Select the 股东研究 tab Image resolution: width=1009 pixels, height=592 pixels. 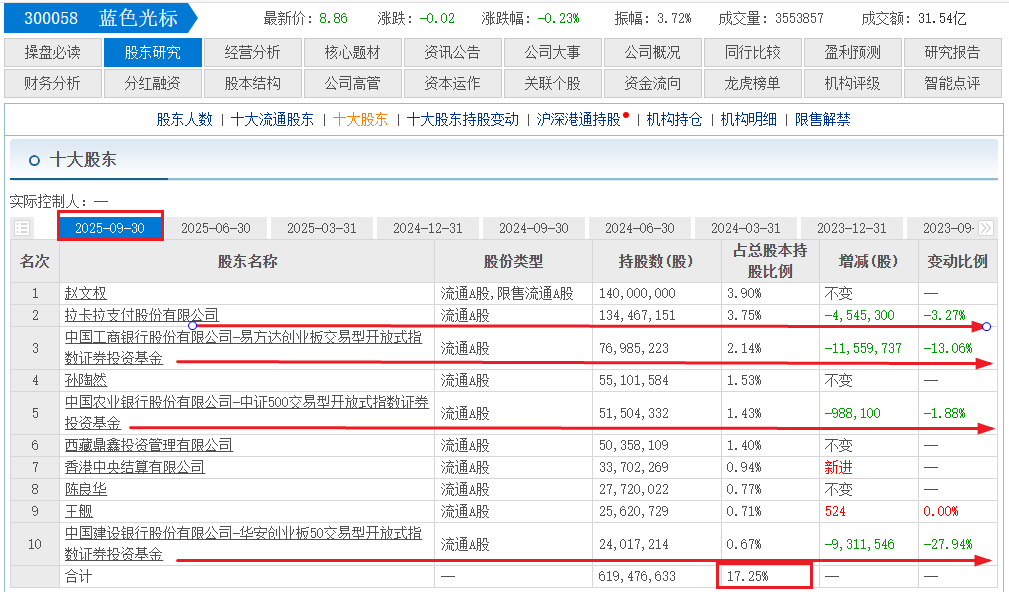[x=153, y=52]
